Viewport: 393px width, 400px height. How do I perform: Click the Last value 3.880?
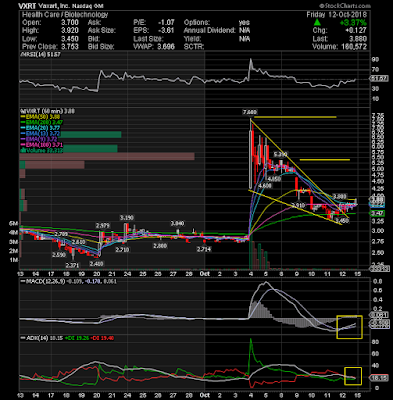tap(357, 39)
